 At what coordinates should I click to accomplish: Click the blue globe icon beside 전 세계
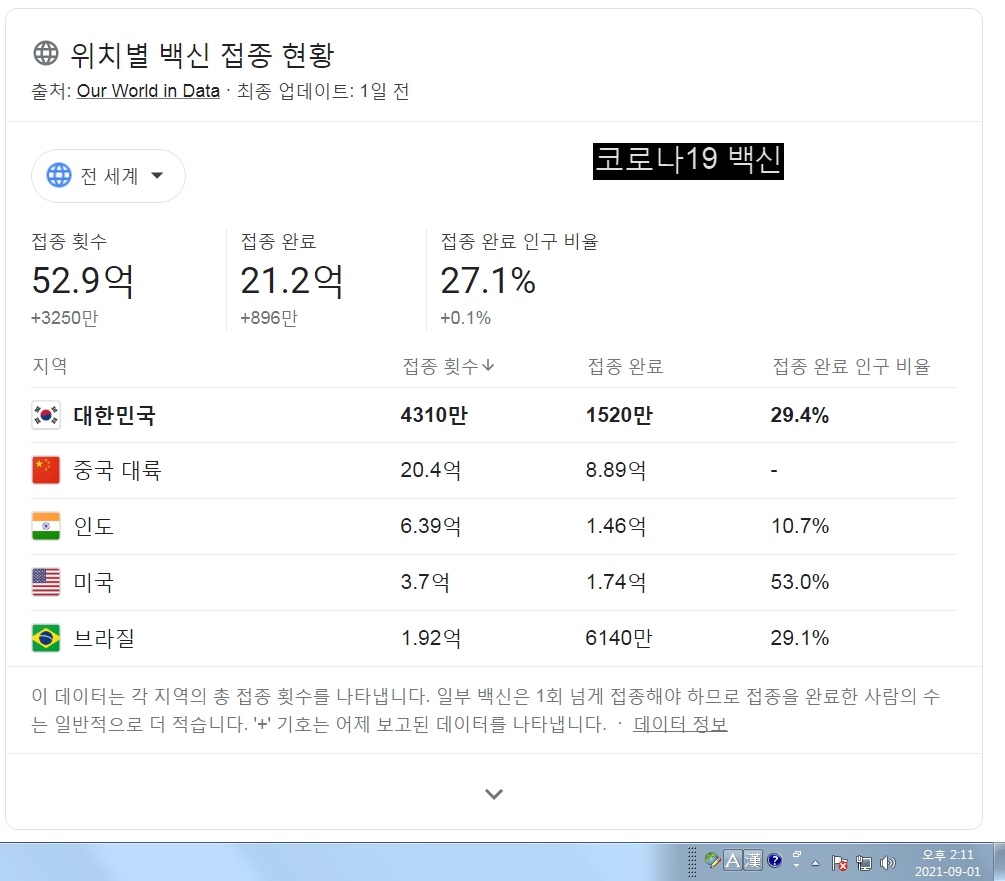coord(59,175)
